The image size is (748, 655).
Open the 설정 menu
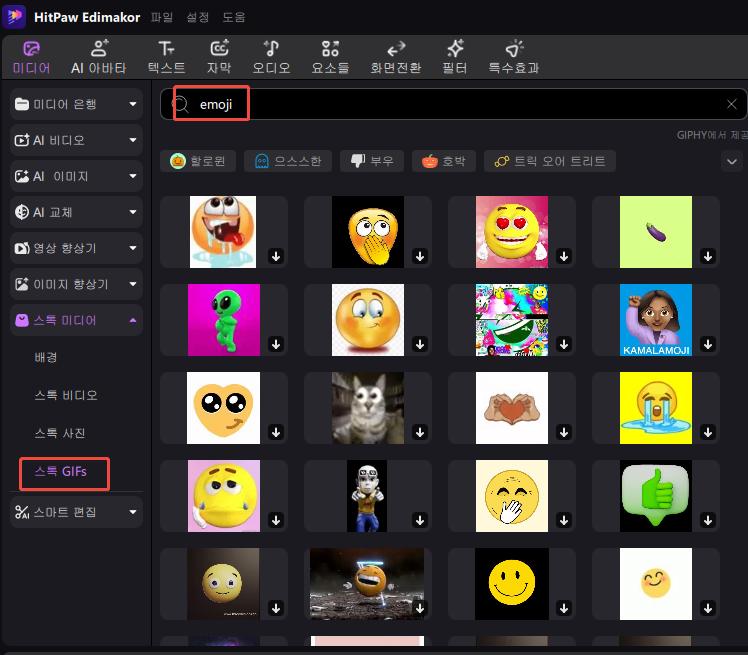[197, 17]
